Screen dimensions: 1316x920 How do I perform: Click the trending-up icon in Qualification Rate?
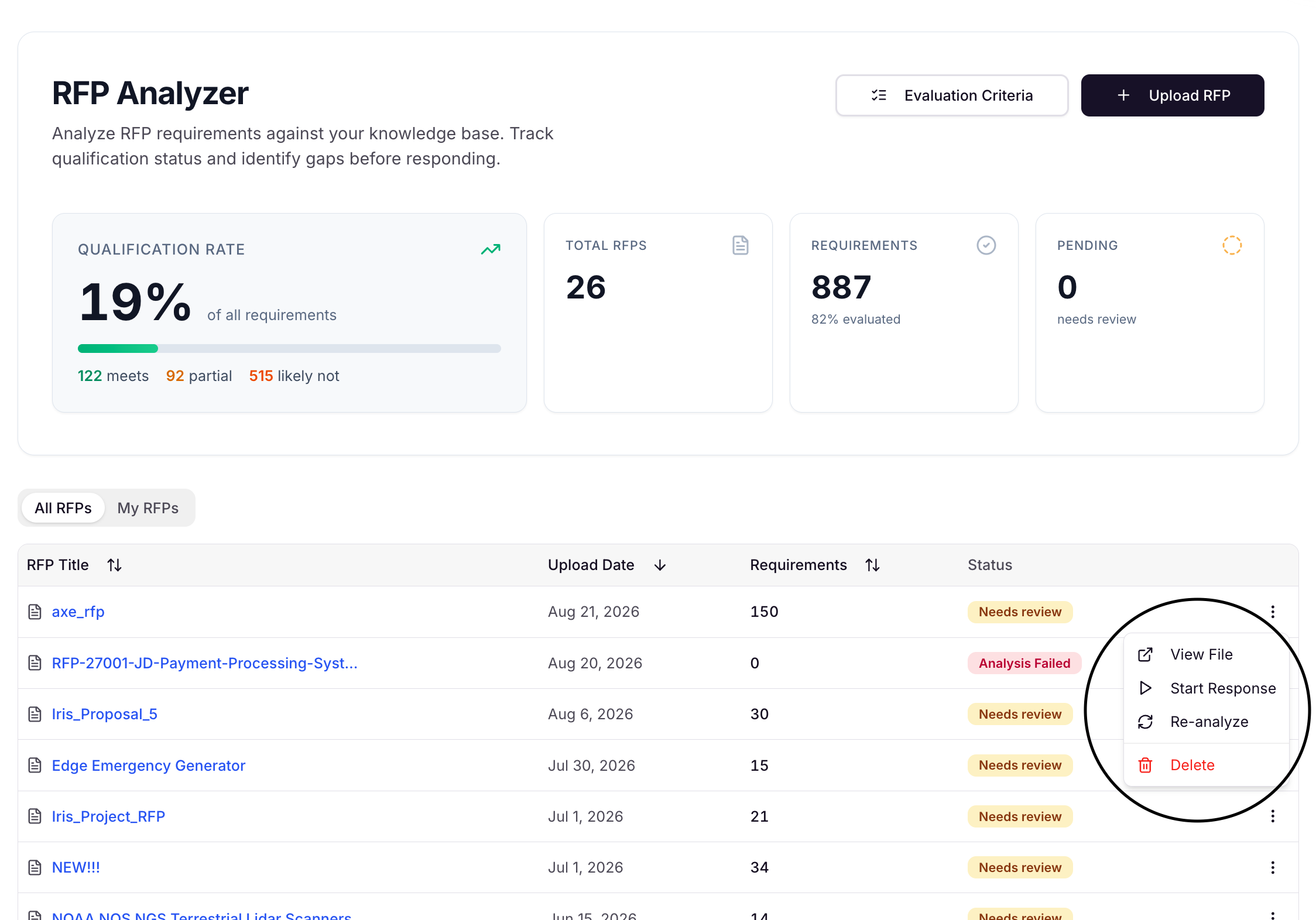(491, 249)
